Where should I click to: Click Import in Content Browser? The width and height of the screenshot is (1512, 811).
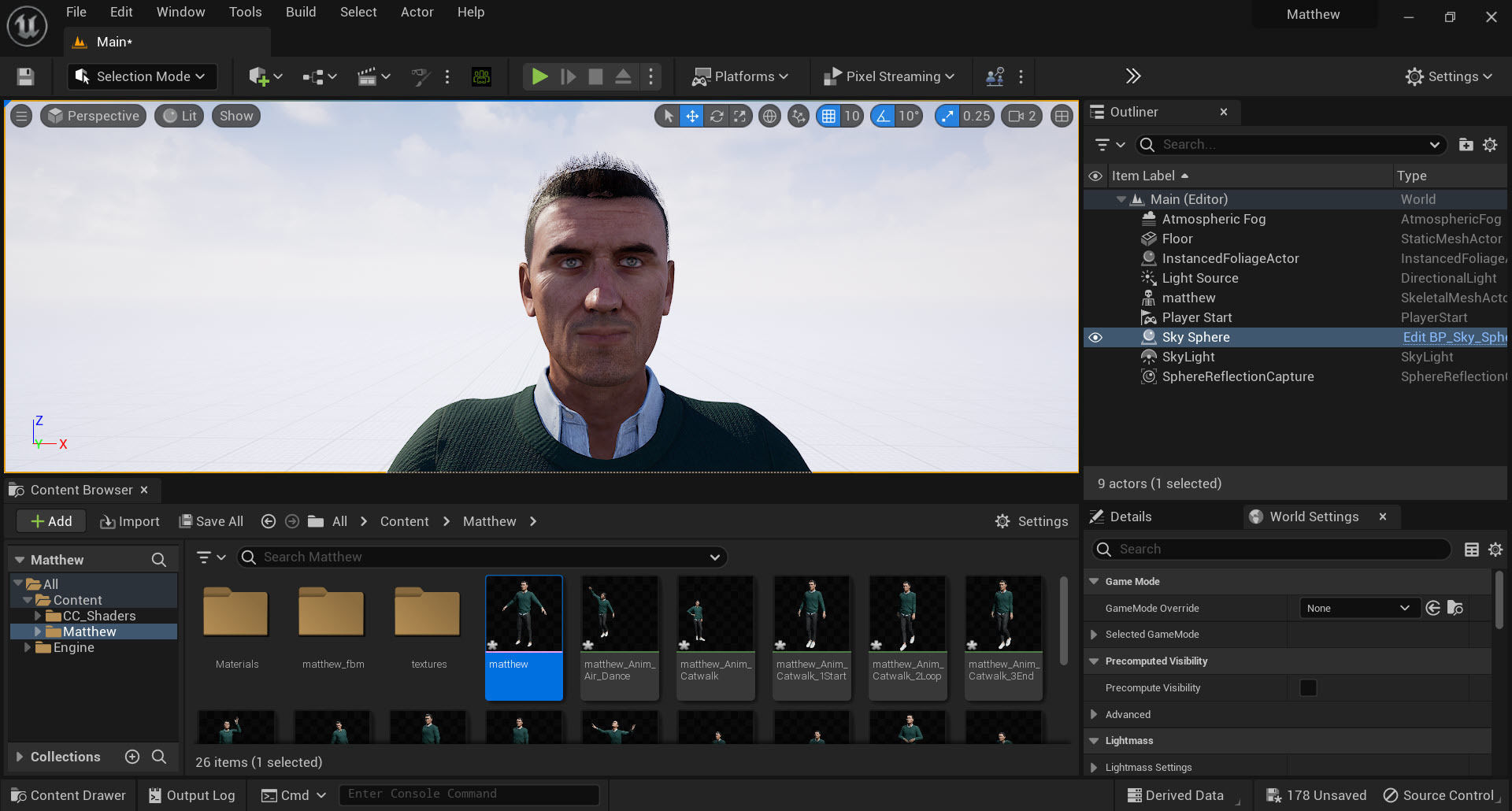coord(130,521)
